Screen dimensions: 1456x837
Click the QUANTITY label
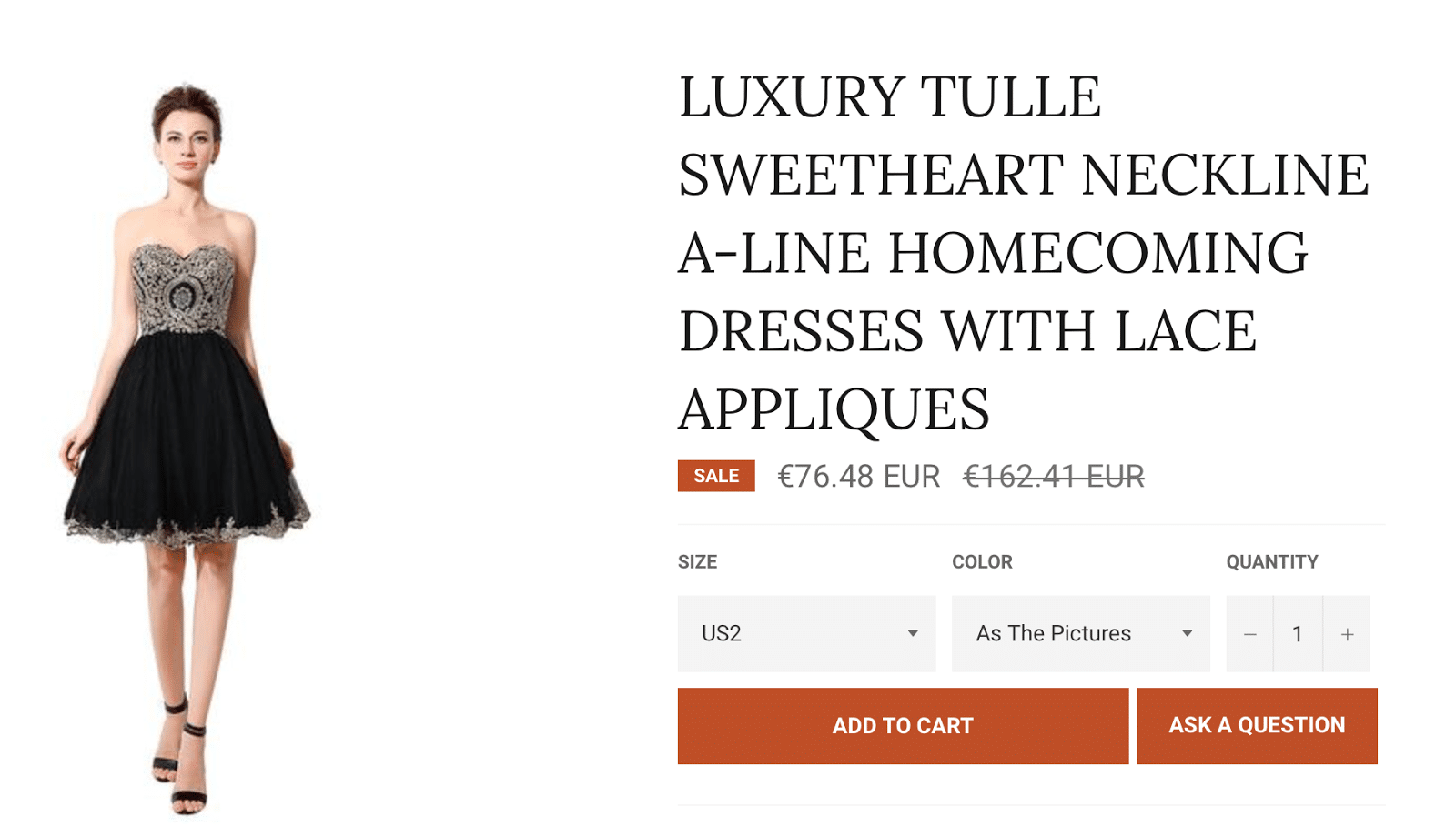click(1271, 562)
